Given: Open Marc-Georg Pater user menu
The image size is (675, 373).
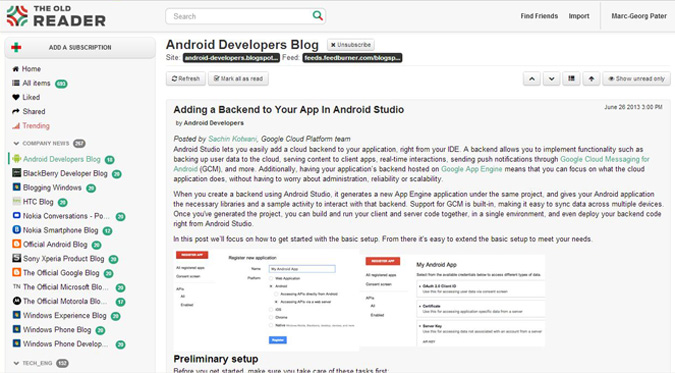Looking at the screenshot, I should (639, 16).
